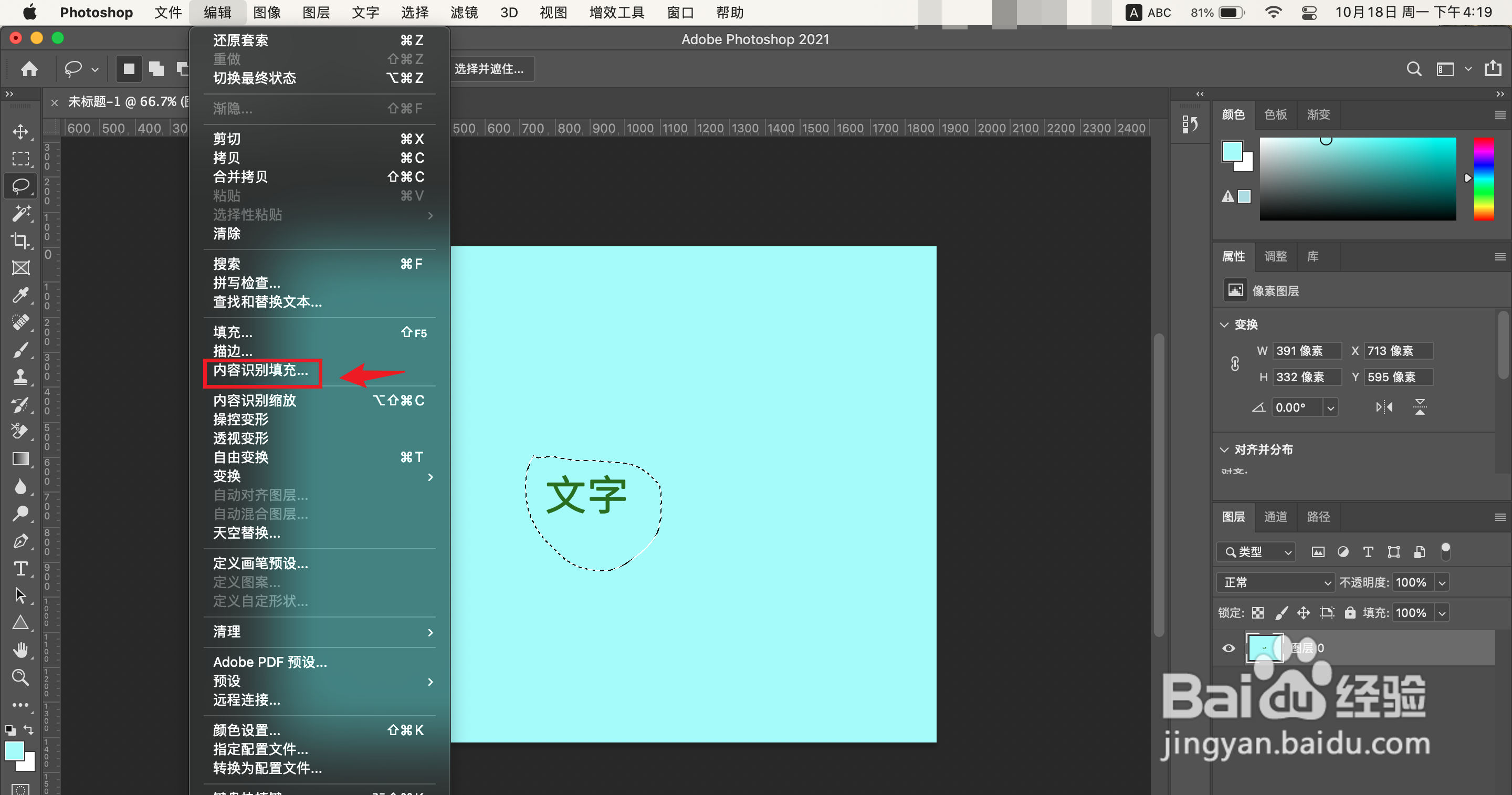Select the Hand tool
Screen dimensions: 1512x795
pos(20,650)
